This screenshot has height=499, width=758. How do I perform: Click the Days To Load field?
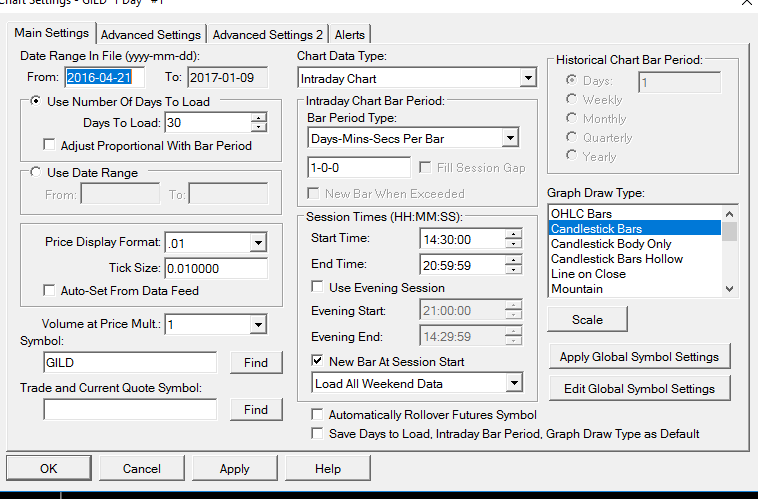coord(208,122)
